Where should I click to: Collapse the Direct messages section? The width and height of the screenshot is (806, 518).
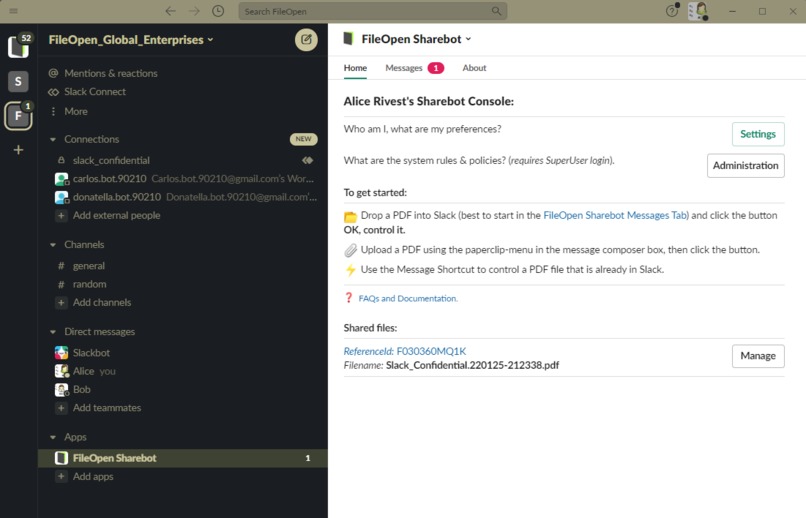tap(53, 332)
